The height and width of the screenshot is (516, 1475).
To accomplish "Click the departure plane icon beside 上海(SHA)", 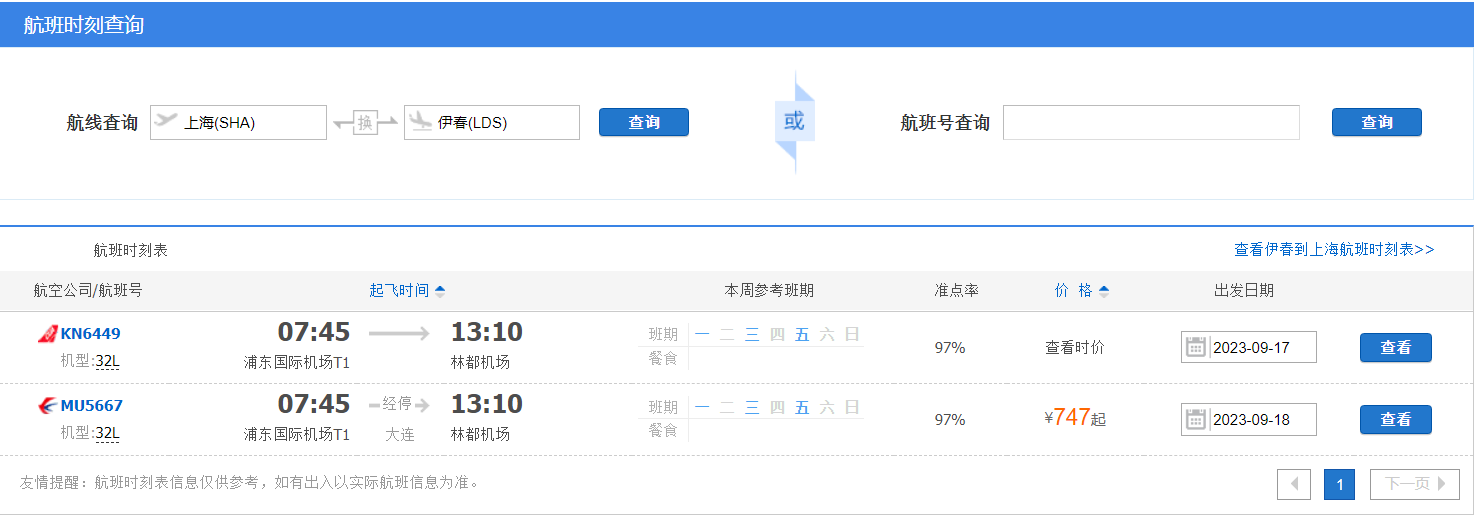I will [166, 121].
